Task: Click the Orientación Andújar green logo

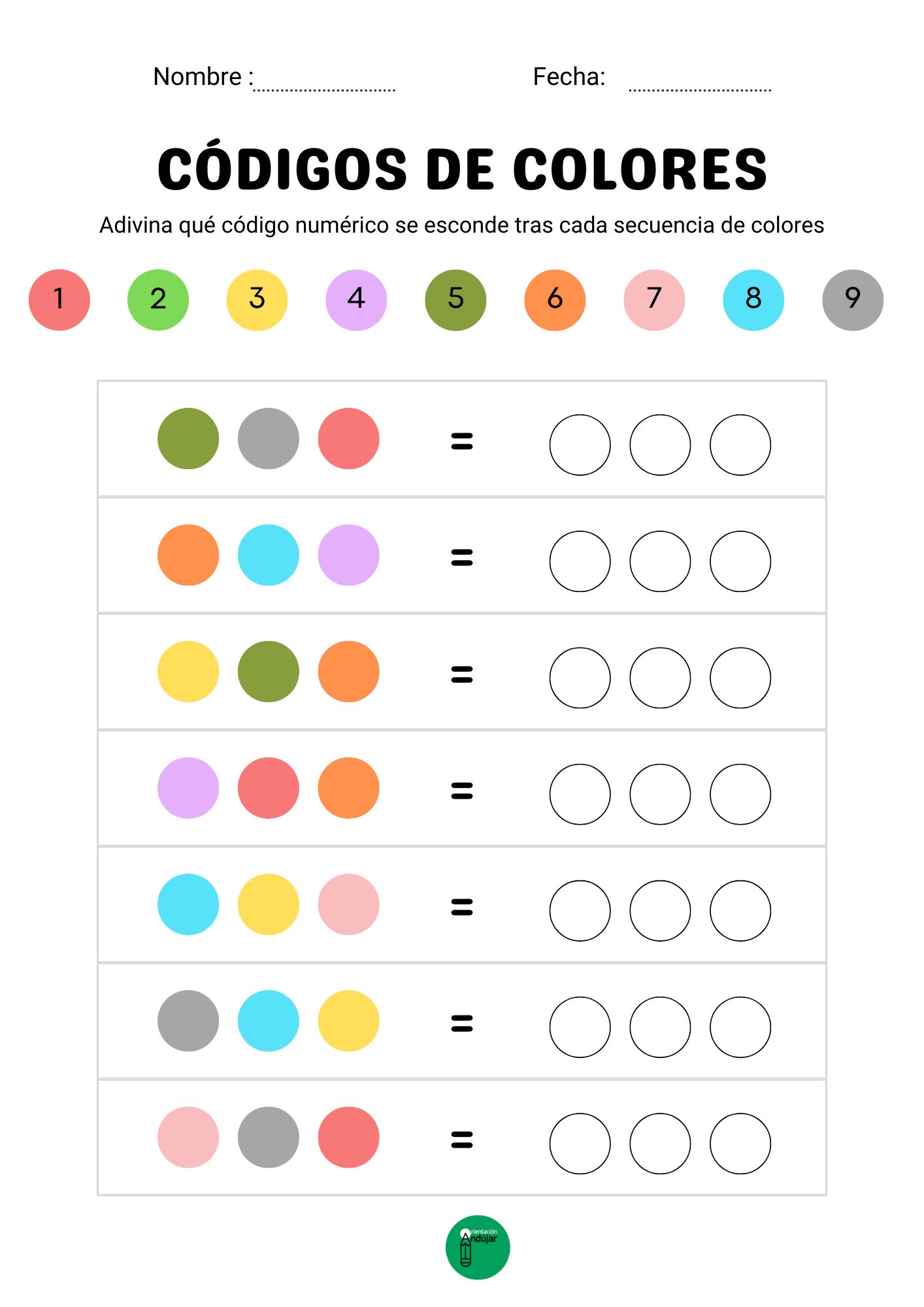Action: [x=477, y=1247]
